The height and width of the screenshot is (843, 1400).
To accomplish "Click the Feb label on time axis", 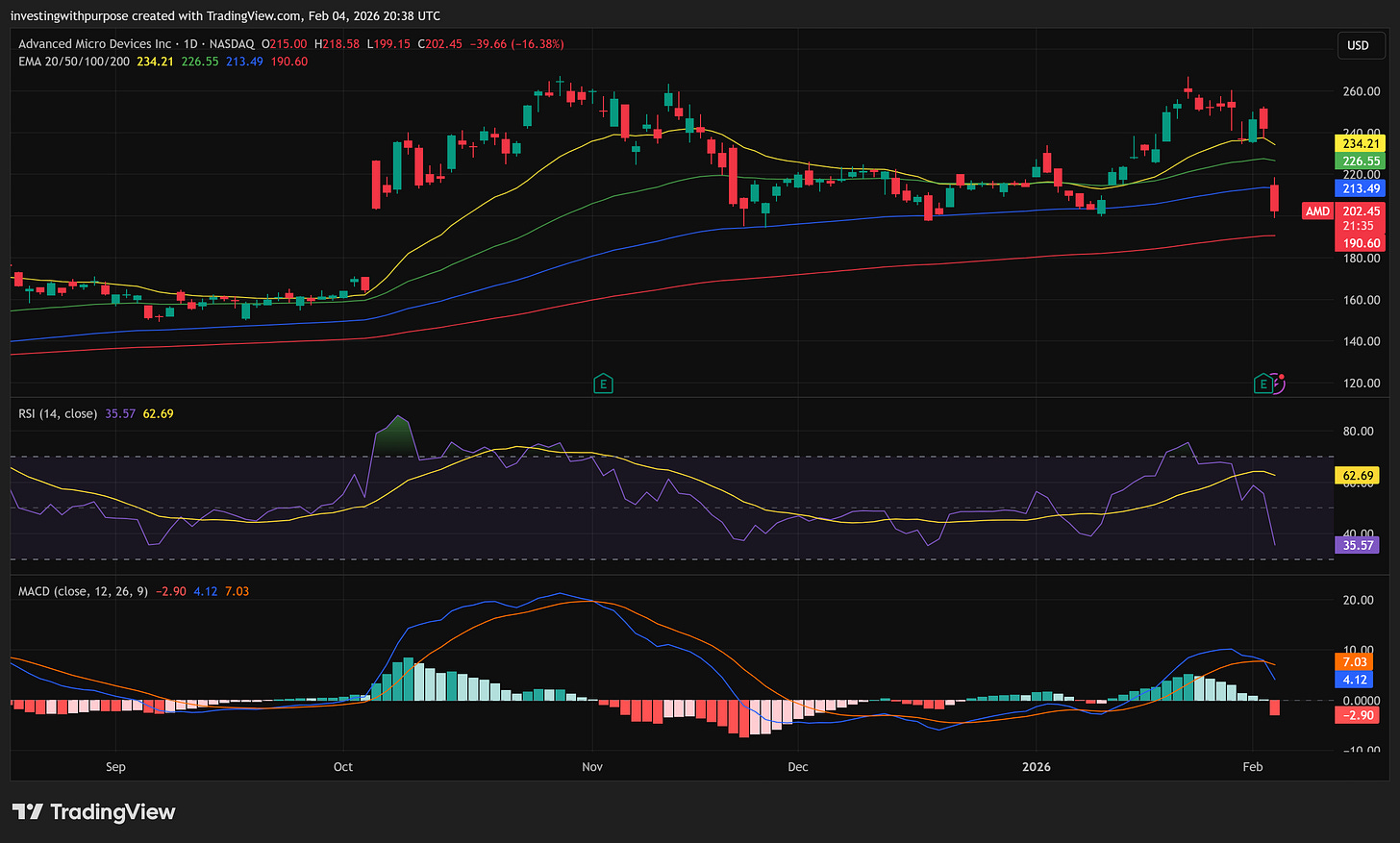I will click(1252, 767).
